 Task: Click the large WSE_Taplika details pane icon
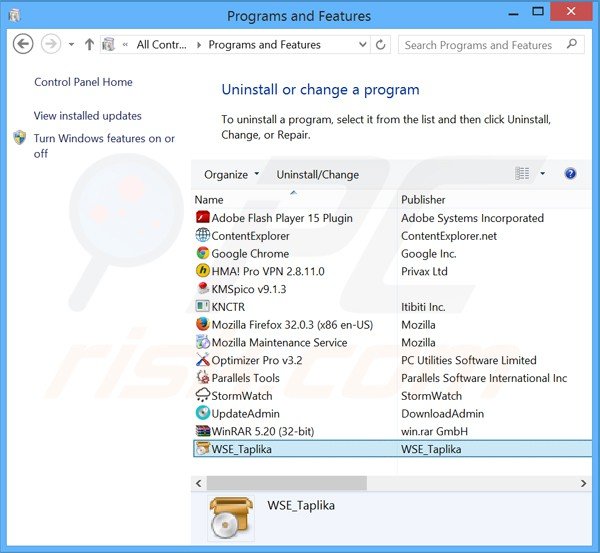tap(231, 518)
